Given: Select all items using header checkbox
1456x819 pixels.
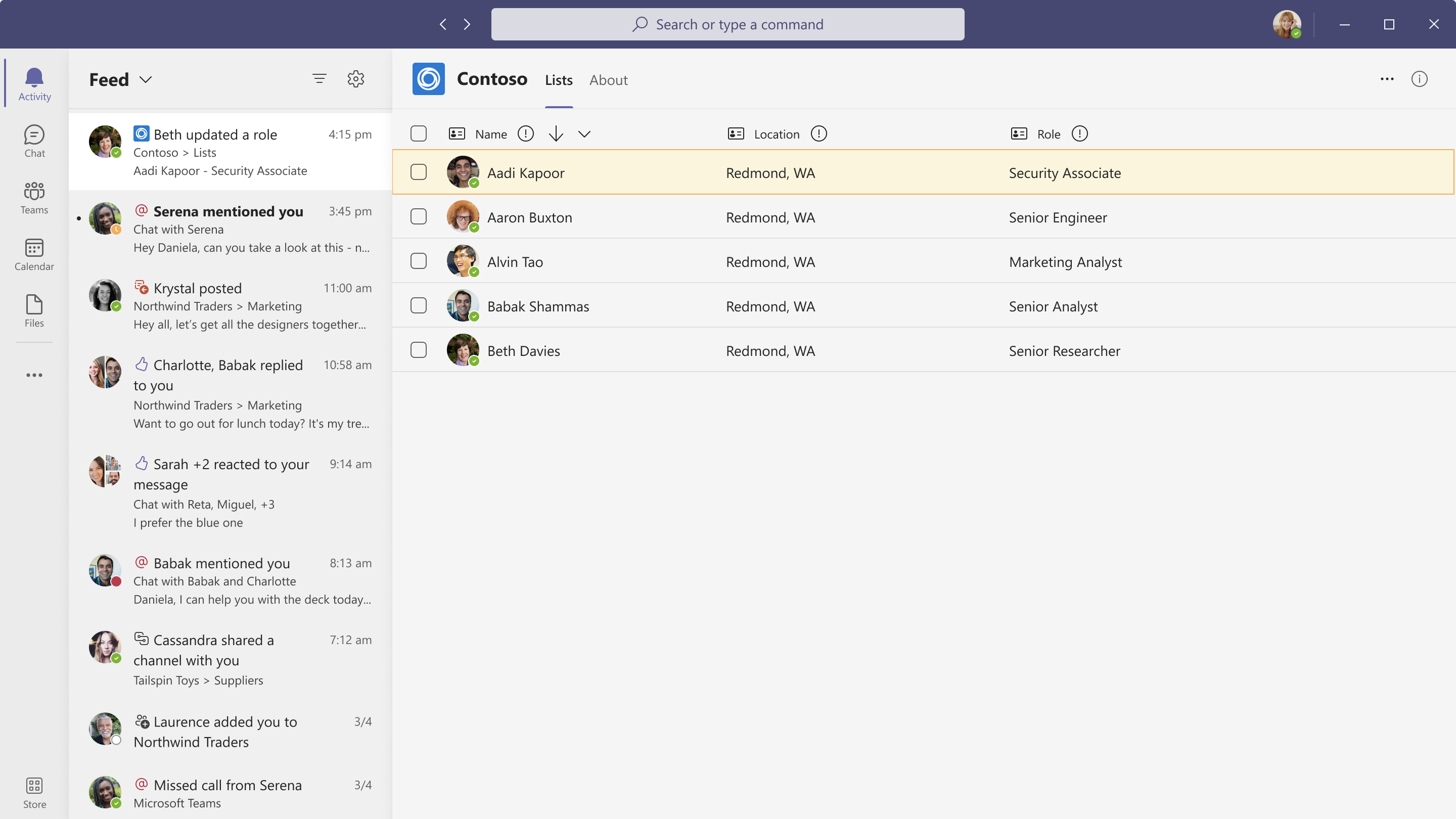Looking at the screenshot, I should point(419,133).
